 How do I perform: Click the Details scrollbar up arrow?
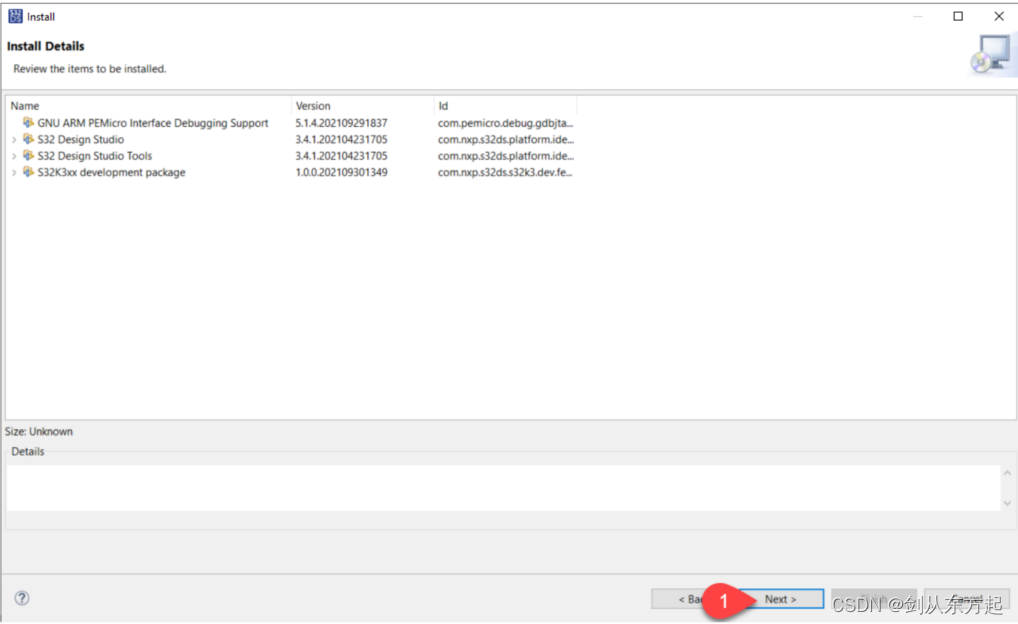[1007, 473]
